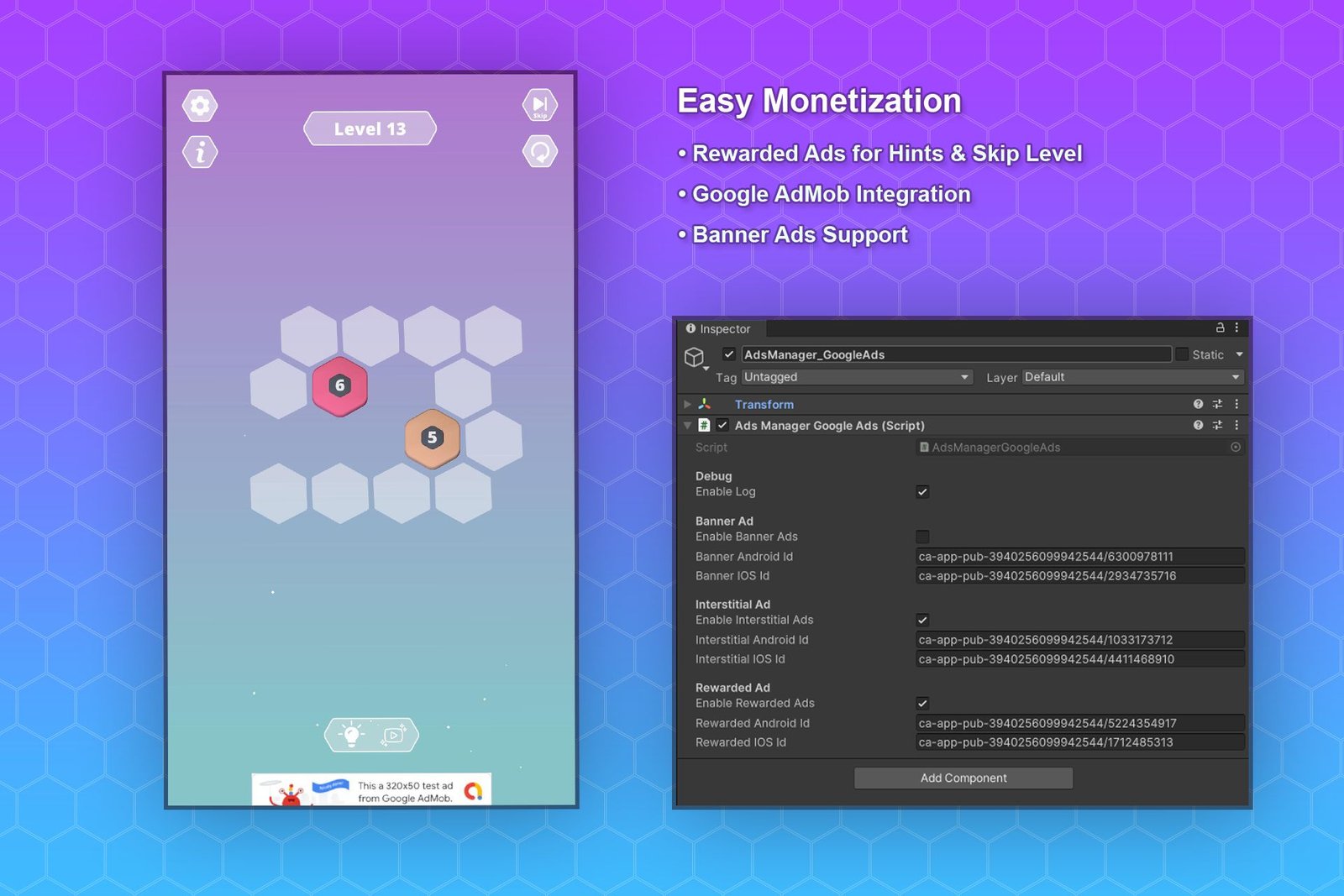Open component presets for Transform with sliders icon
The image size is (1344, 896).
pos(1216,404)
